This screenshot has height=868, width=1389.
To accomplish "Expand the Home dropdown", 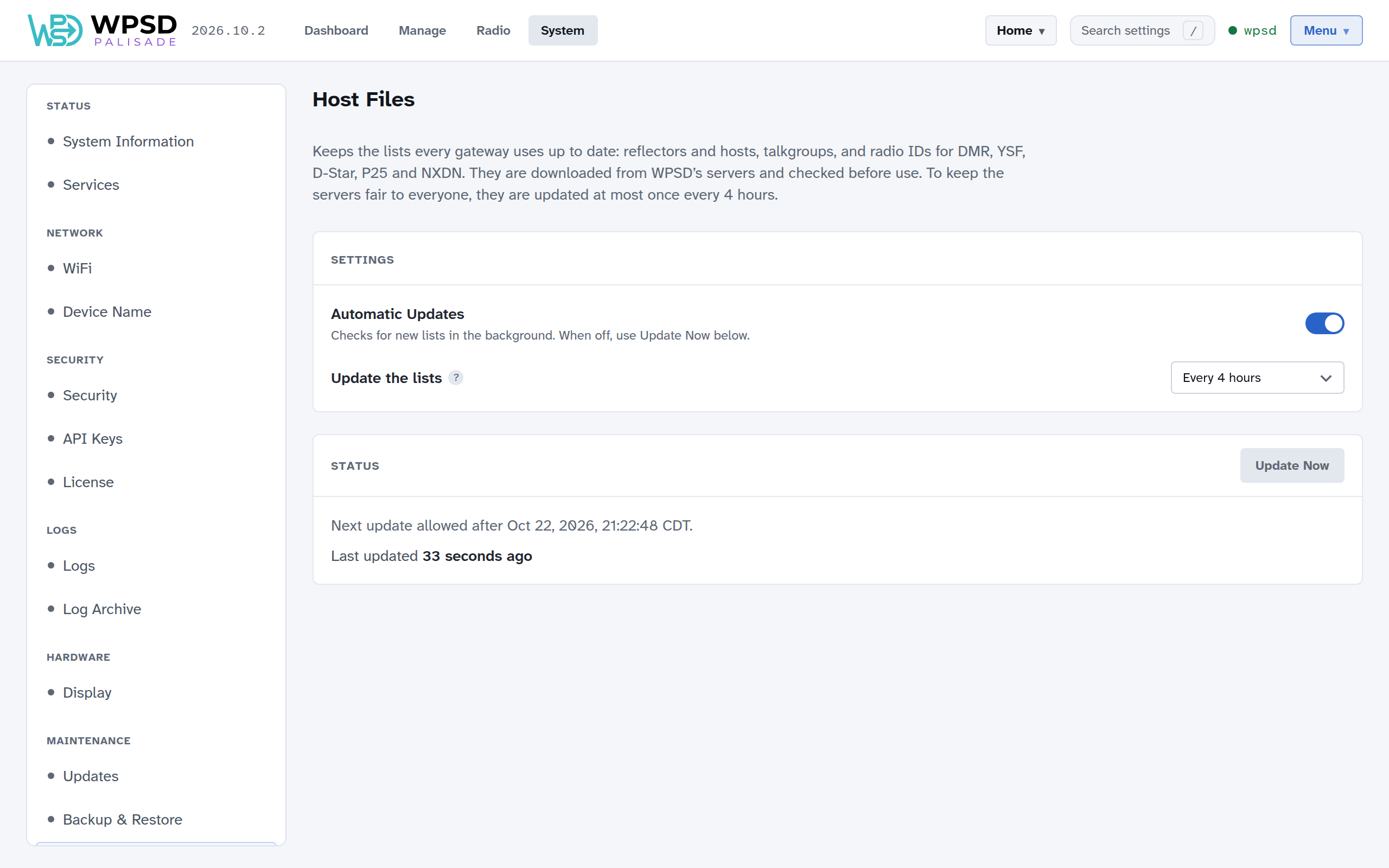I will 1021,30.
